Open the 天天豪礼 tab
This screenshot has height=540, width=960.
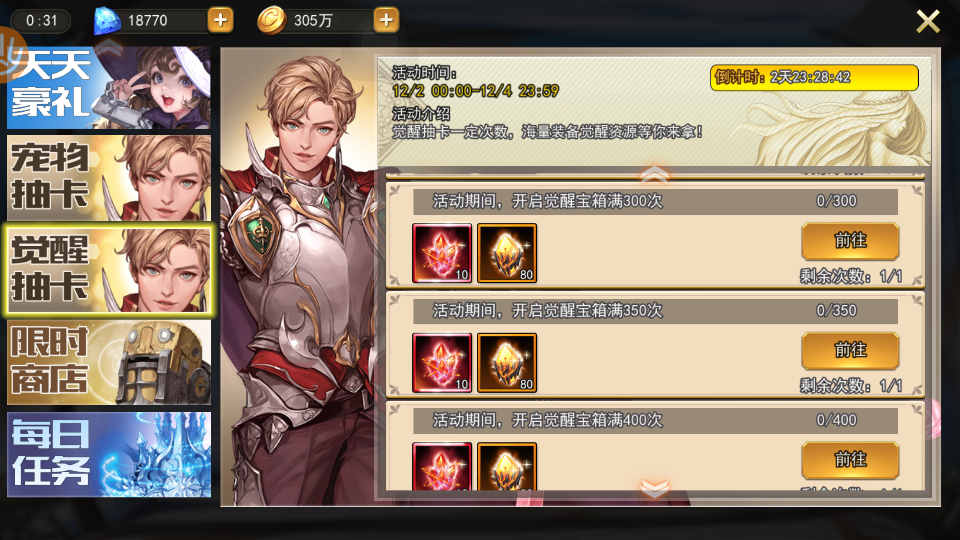[x=109, y=88]
